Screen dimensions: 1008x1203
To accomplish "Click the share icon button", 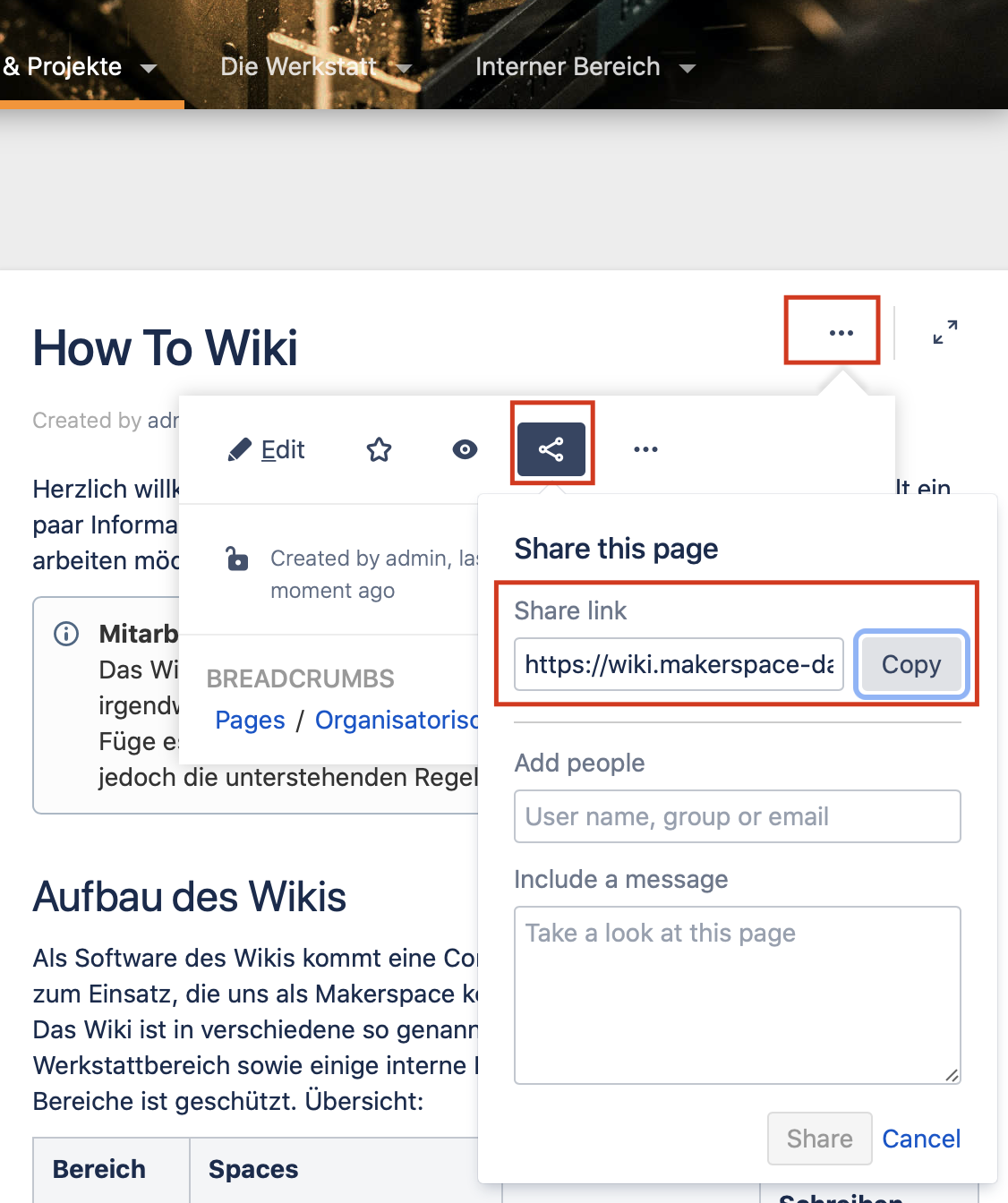I will pyautogui.click(x=551, y=449).
